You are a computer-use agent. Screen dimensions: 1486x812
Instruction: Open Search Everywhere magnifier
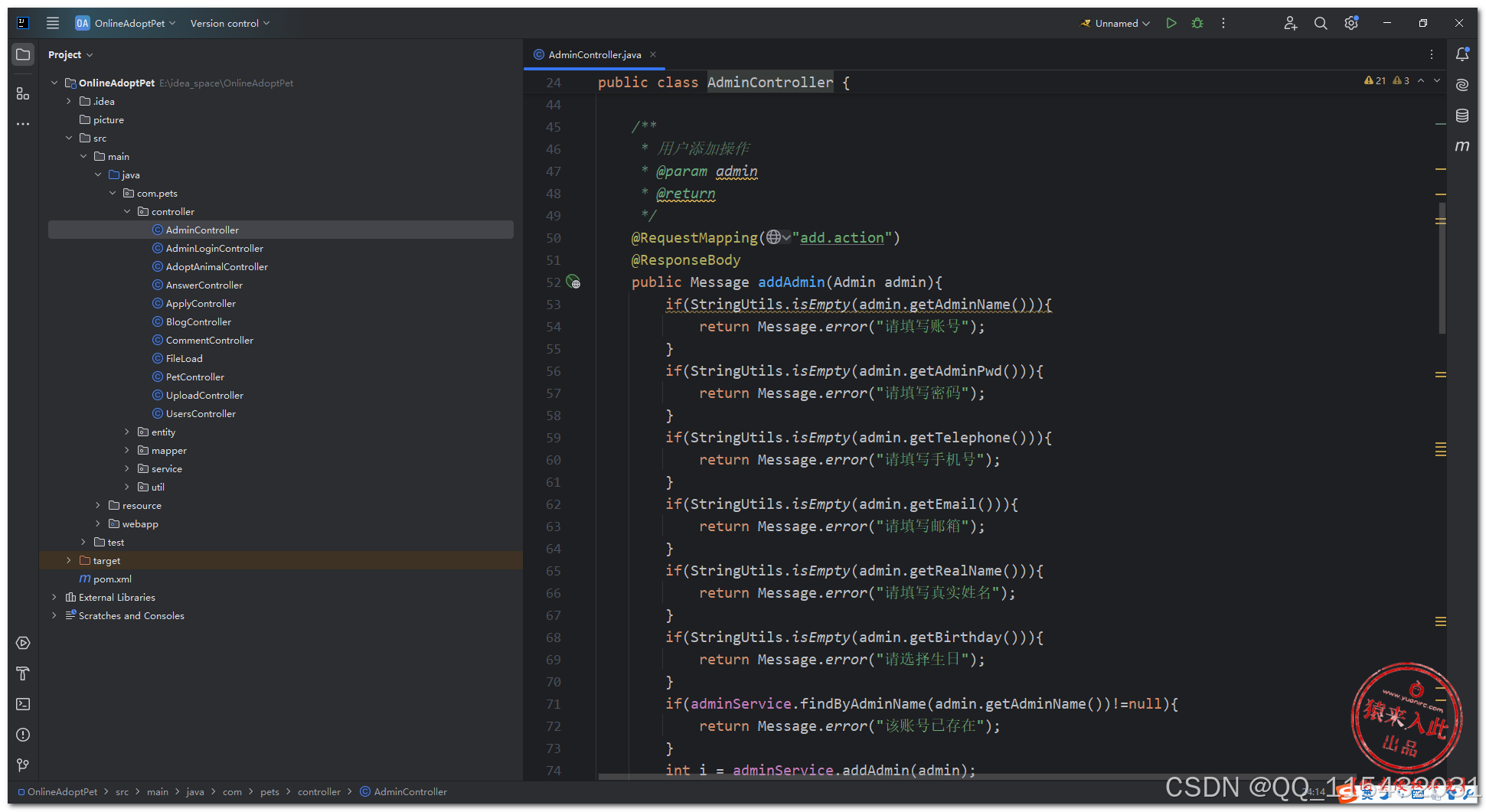click(x=1321, y=23)
